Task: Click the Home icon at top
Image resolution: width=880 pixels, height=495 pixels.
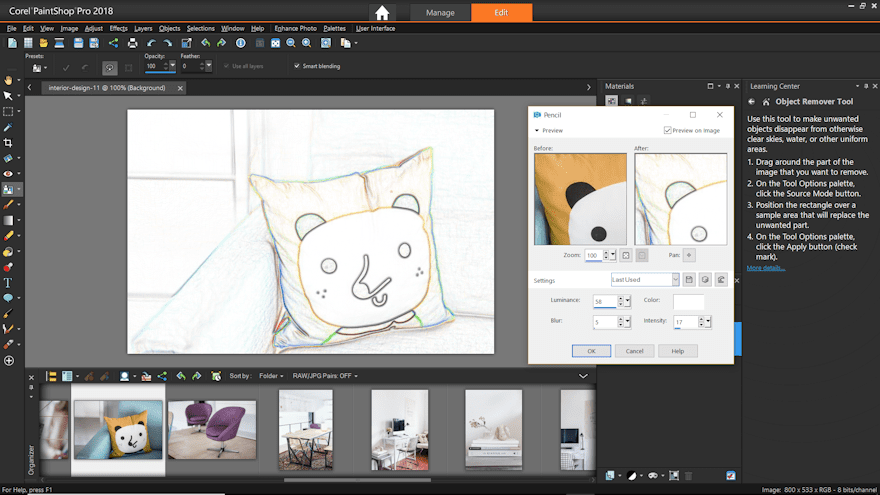Action: click(x=382, y=13)
